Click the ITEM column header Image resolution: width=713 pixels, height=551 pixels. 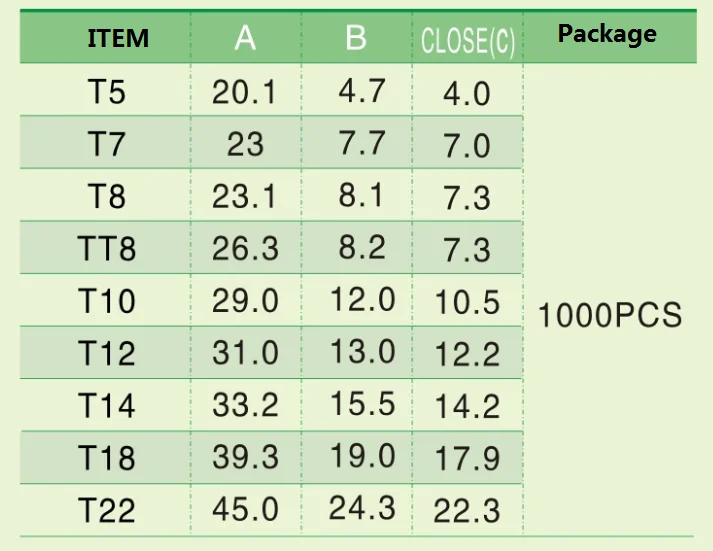tap(118, 39)
